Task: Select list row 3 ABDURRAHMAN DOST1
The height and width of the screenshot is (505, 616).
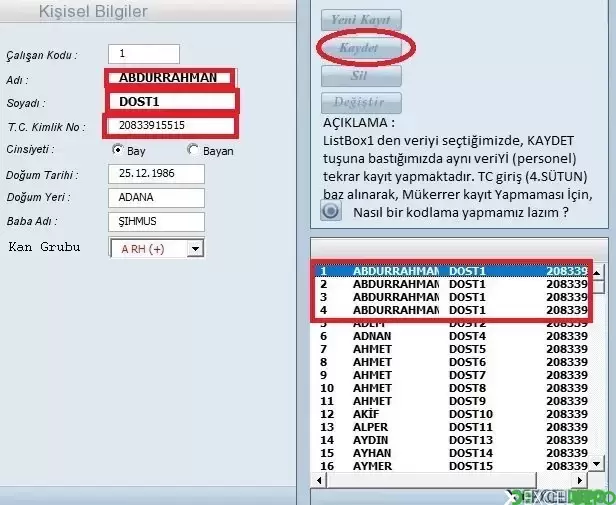Action: [452, 297]
